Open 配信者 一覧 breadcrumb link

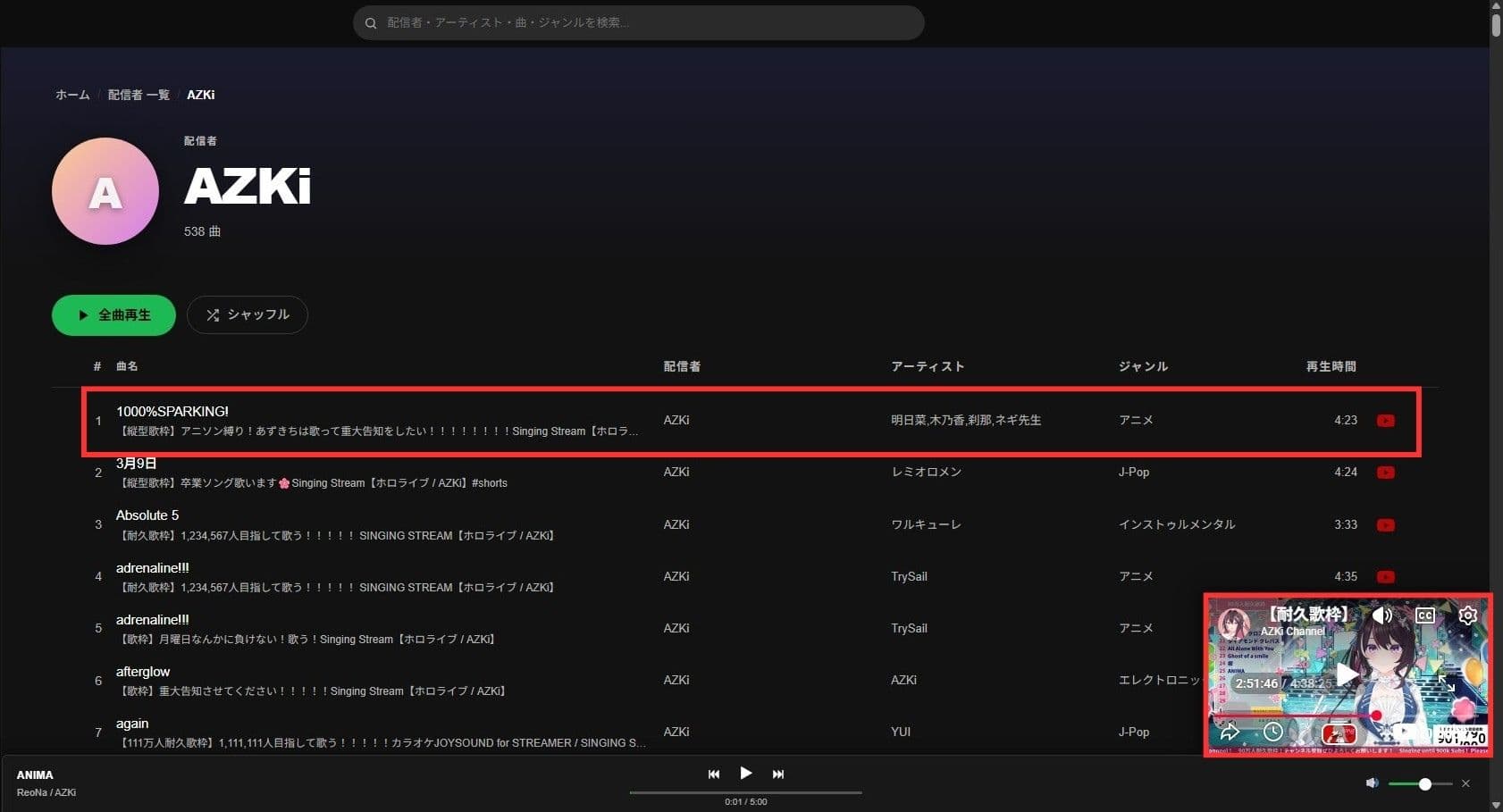point(139,95)
